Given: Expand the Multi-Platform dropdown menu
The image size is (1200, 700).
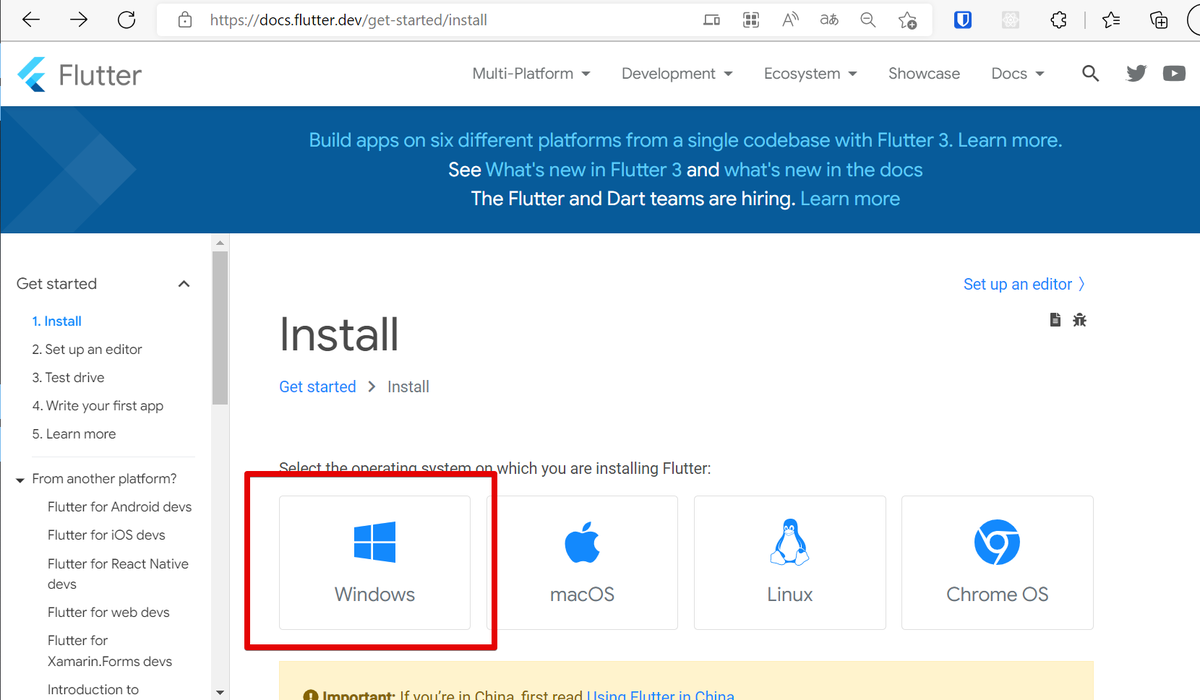Looking at the screenshot, I should tap(531, 73).
